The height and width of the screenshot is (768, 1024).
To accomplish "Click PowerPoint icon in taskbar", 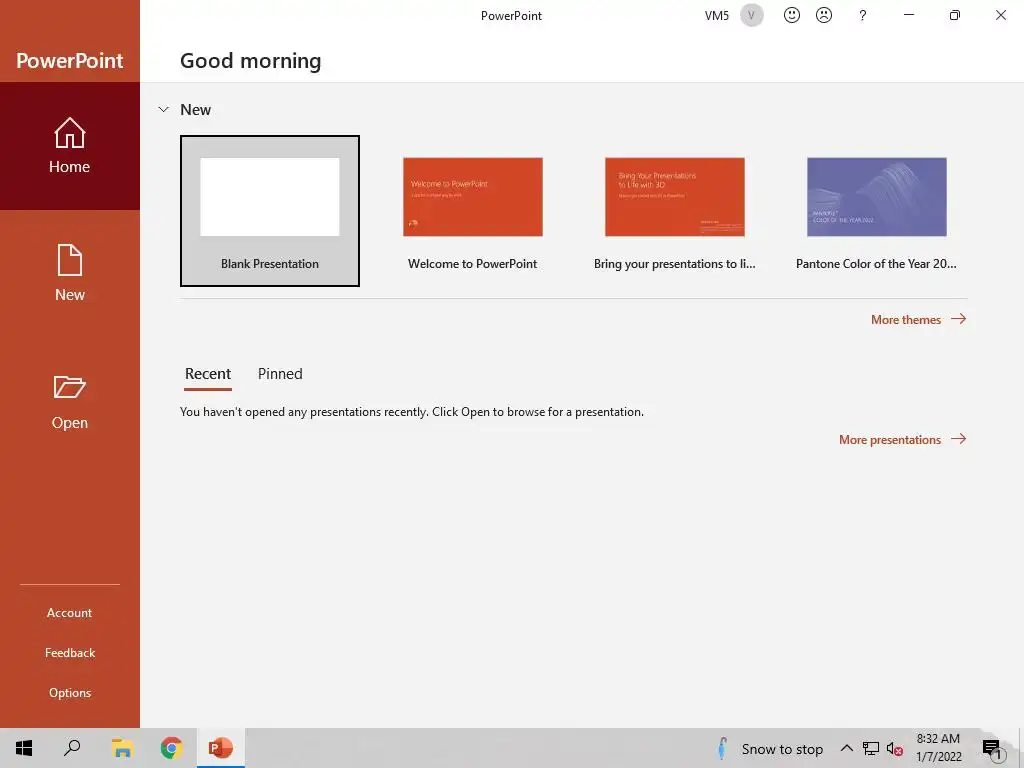I will pos(221,748).
